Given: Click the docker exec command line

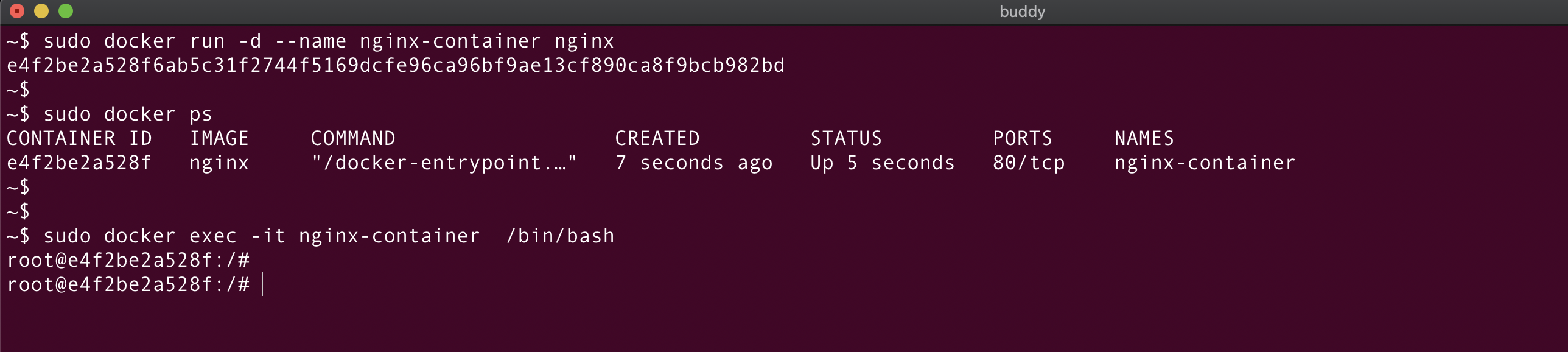Looking at the screenshot, I should point(310,236).
